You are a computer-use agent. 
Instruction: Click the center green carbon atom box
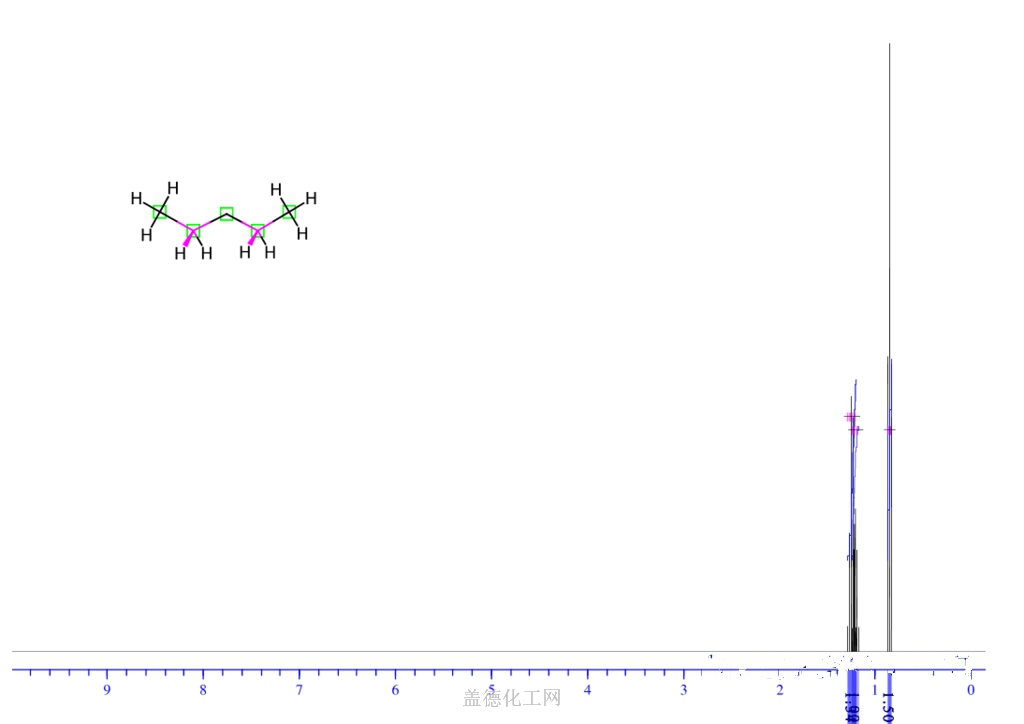227,213
